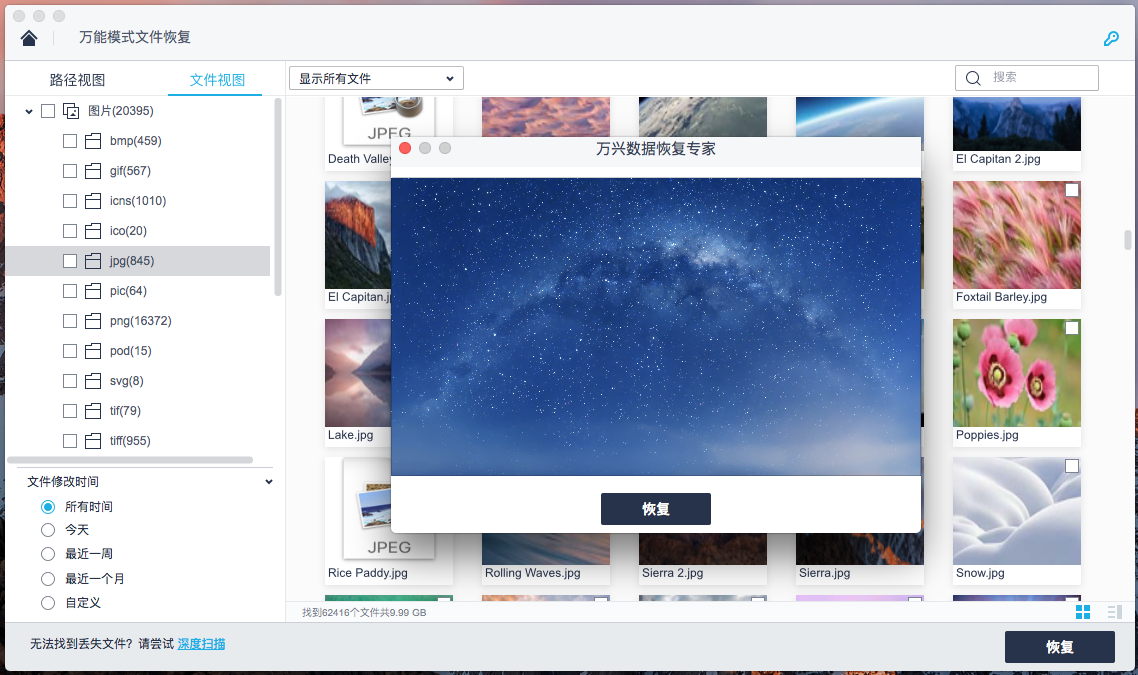The height and width of the screenshot is (675, 1138).
Task: Choose the 最近一周 radio option
Action: 48,554
